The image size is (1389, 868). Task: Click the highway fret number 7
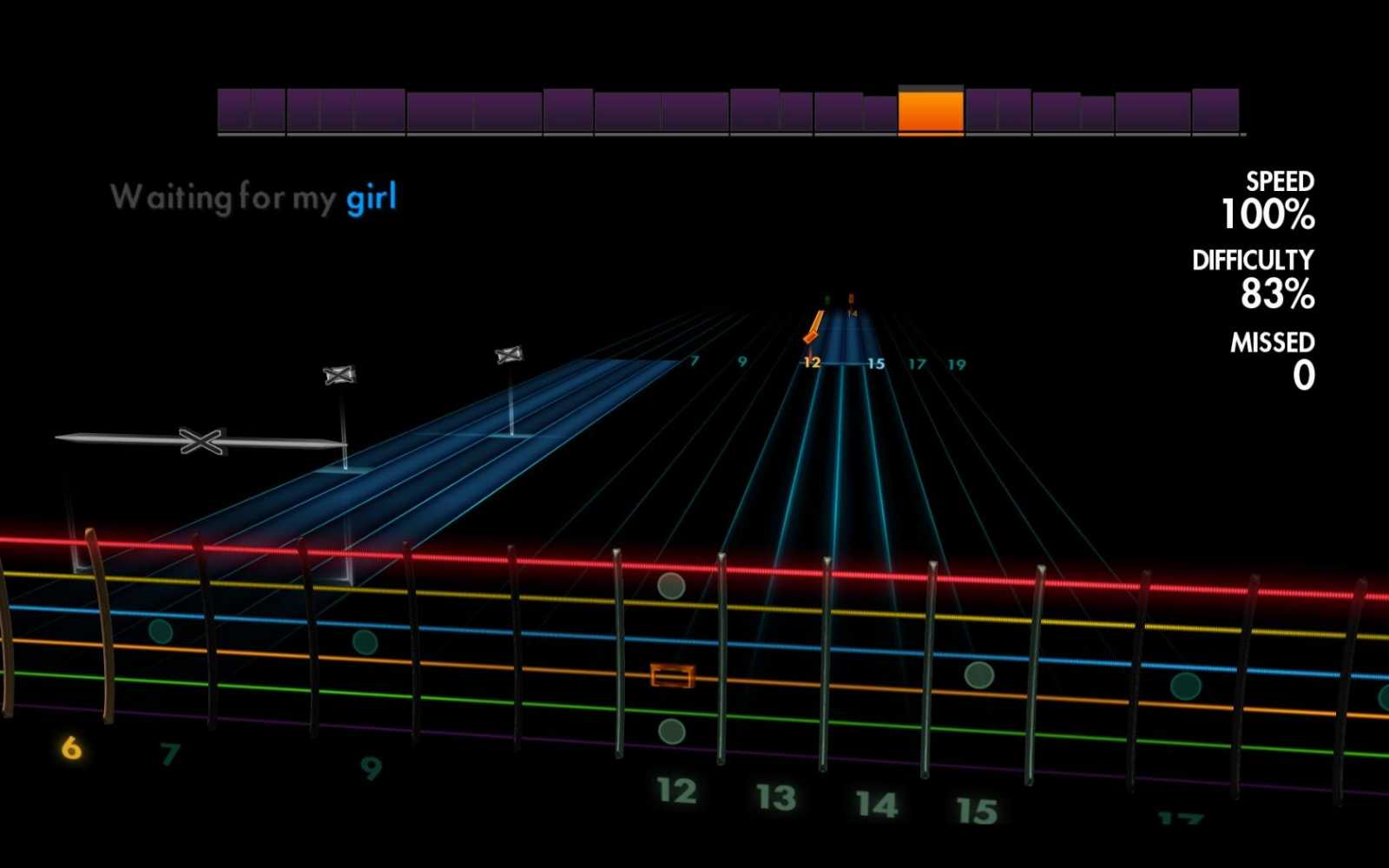[694, 361]
